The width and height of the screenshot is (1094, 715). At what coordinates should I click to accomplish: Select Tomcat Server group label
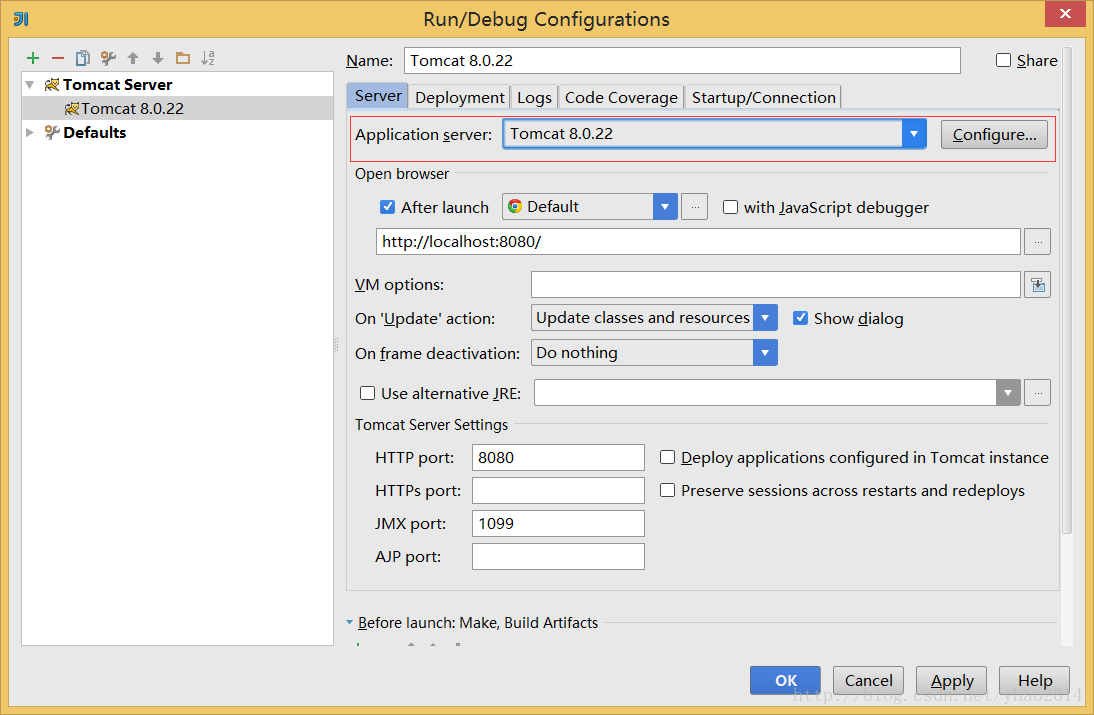(x=117, y=84)
